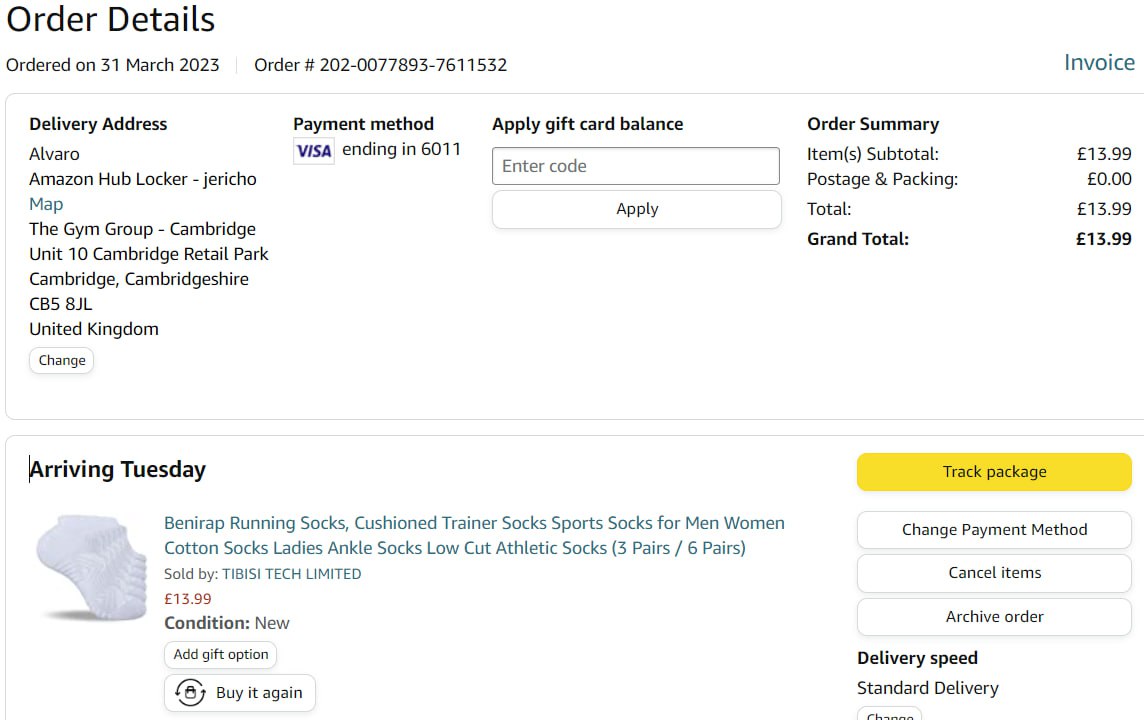
Task: Focus the gift card Enter code field
Action: 635,166
